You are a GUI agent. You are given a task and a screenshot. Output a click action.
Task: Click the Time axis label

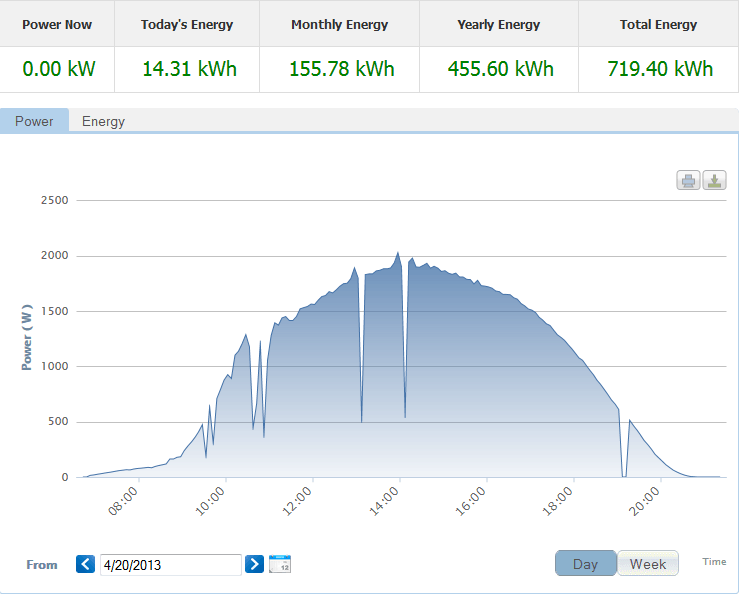point(714,562)
